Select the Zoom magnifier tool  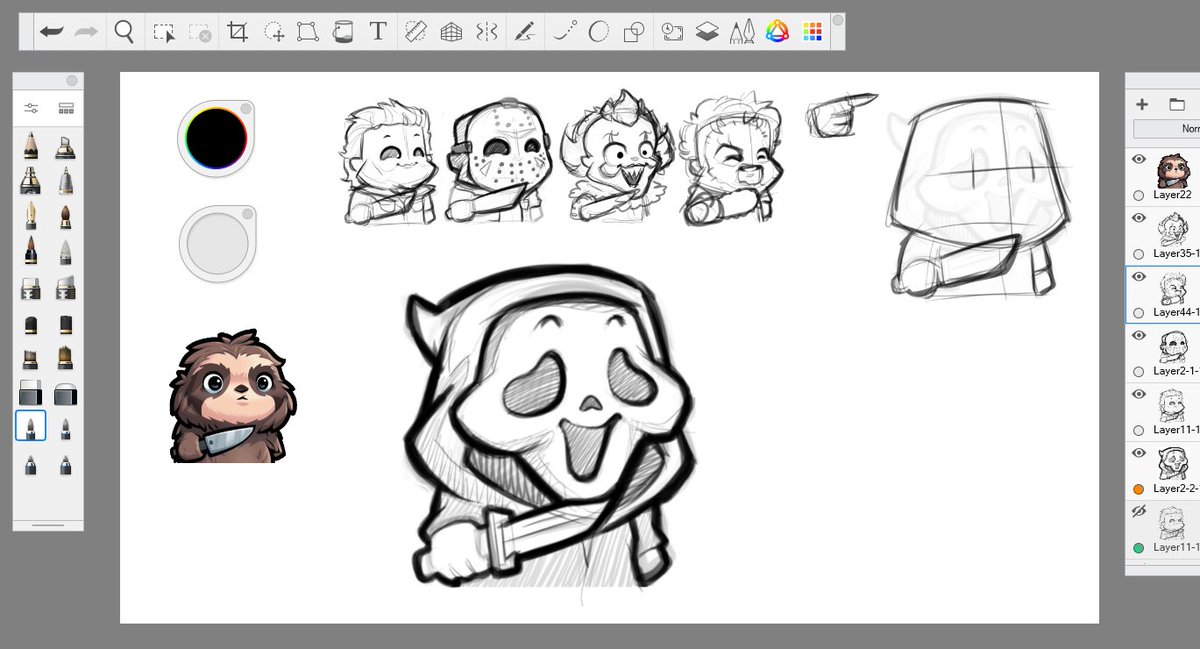pyautogui.click(x=124, y=32)
